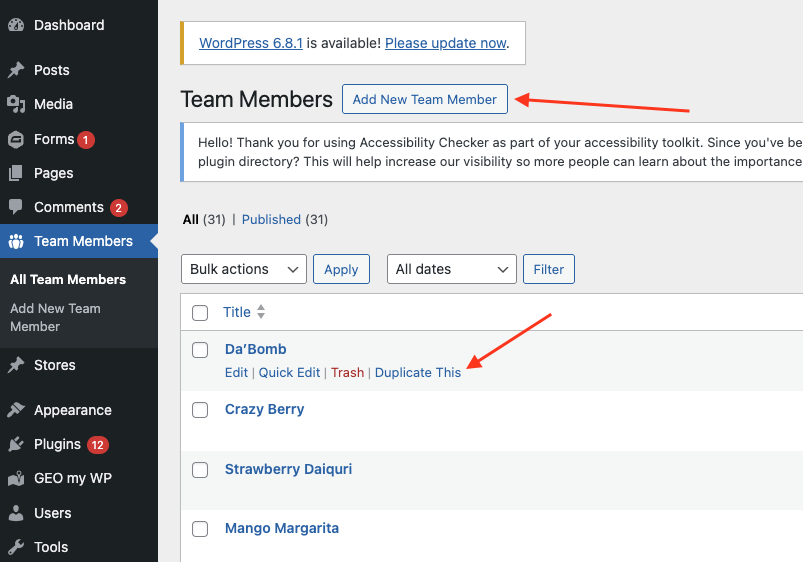Click Edit under Da'Bomb
Image resolution: width=803 pixels, height=562 pixels.
(236, 372)
